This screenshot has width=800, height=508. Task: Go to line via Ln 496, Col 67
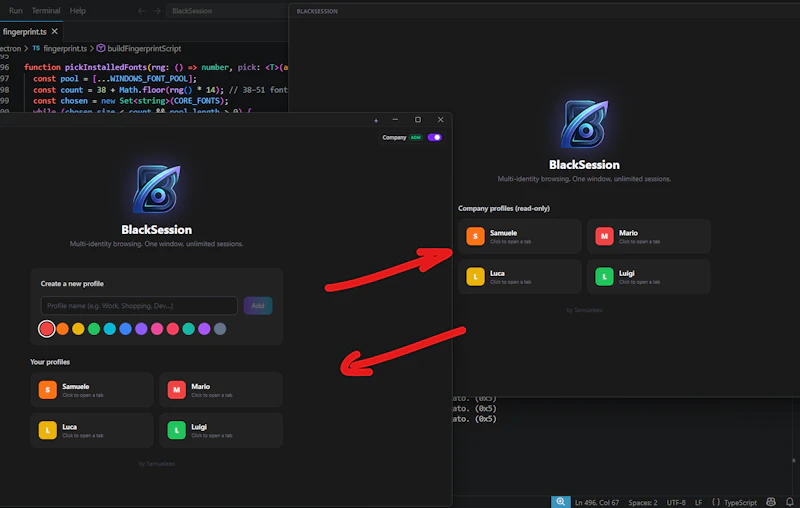pos(597,502)
